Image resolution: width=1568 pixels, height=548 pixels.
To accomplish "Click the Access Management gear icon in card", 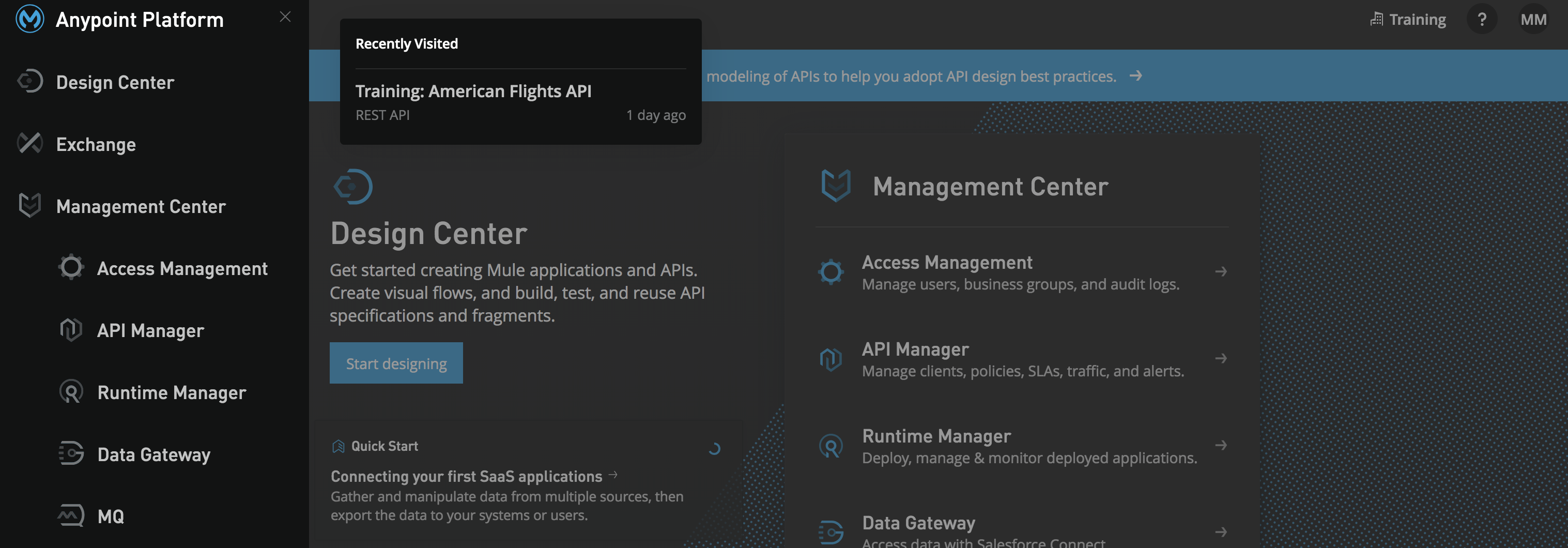I will (x=831, y=271).
